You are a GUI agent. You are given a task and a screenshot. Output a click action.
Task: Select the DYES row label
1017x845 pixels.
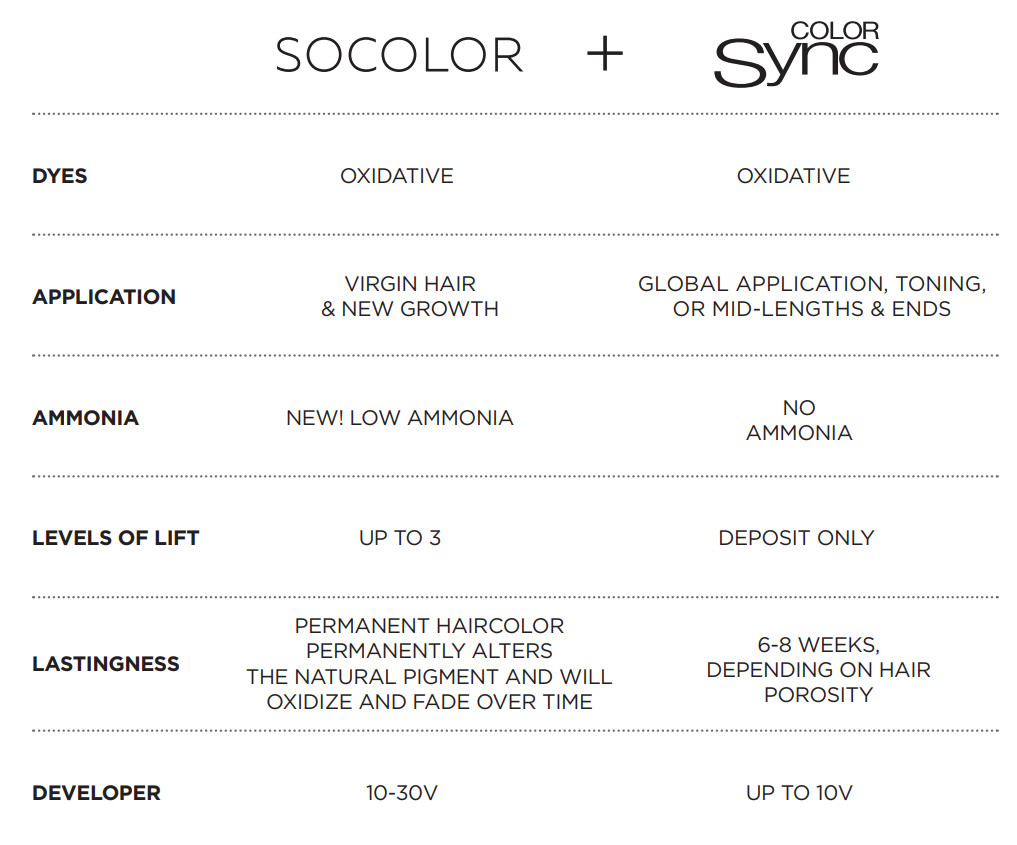pos(60,176)
